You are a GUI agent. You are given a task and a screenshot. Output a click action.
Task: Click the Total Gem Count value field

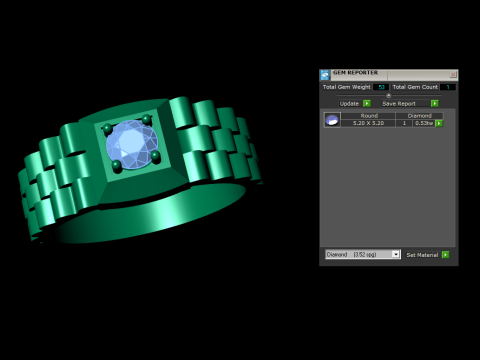tap(448, 87)
